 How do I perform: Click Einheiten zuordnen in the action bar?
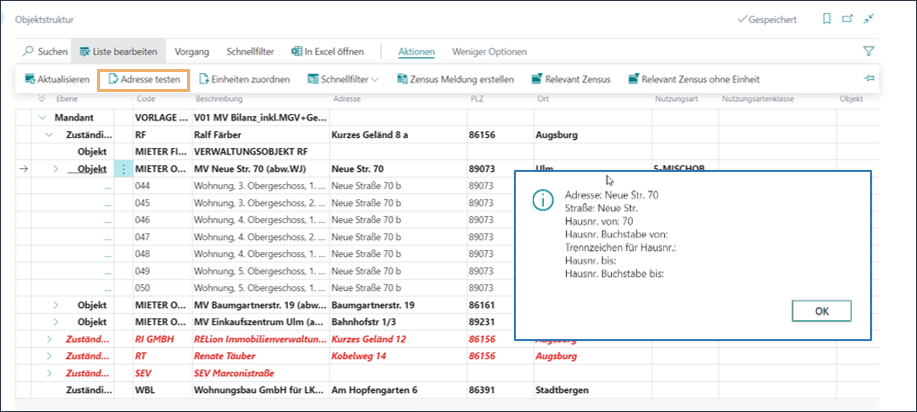tap(244, 79)
